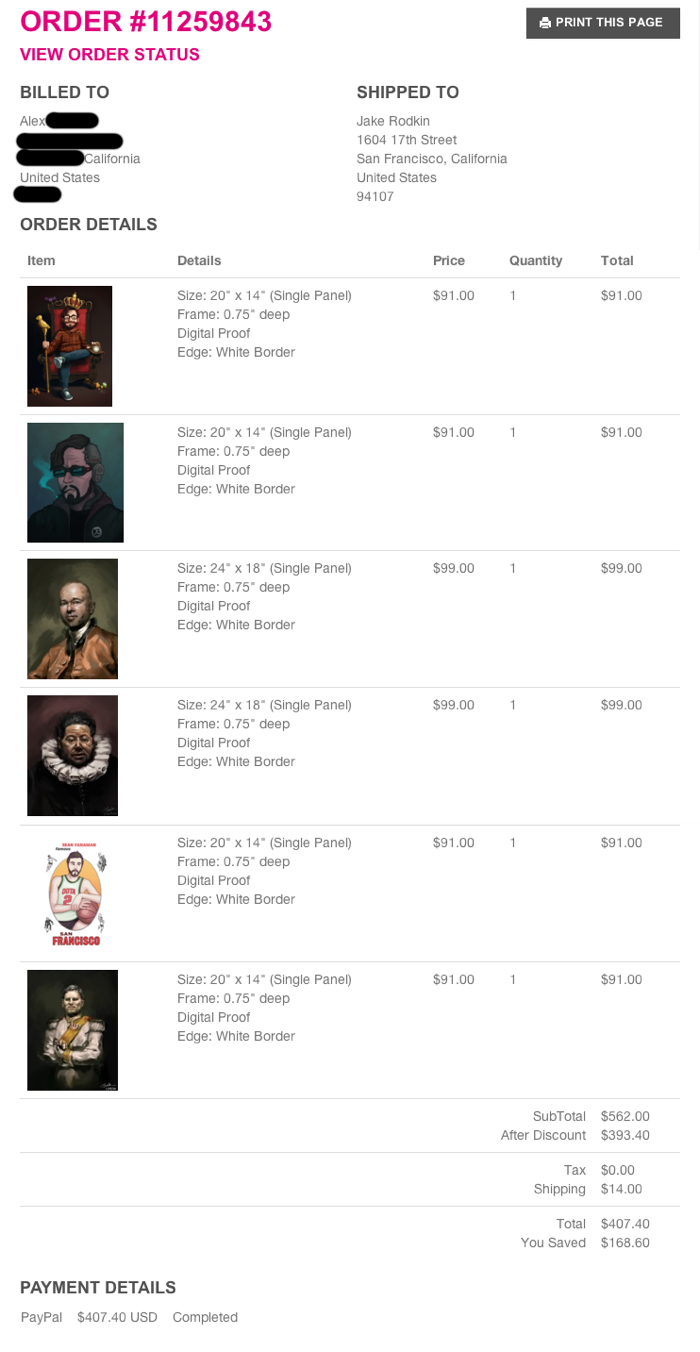Select the sunglasses and smoke portrait thumbnail
Screen dimensions: 700x1352
pyautogui.click(x=75, y=482)
